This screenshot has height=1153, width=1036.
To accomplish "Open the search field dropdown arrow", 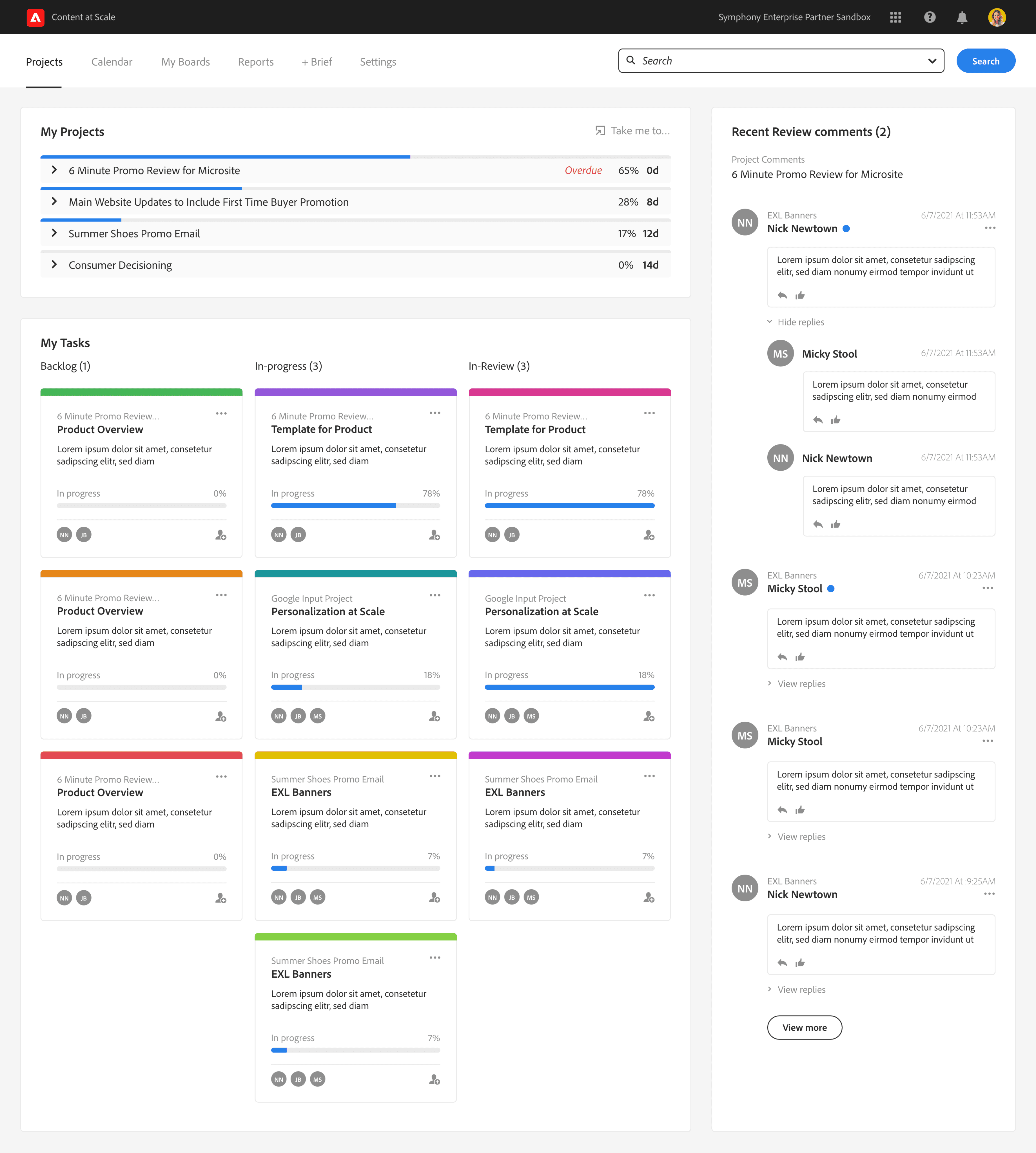I will (x=932, y=61).
